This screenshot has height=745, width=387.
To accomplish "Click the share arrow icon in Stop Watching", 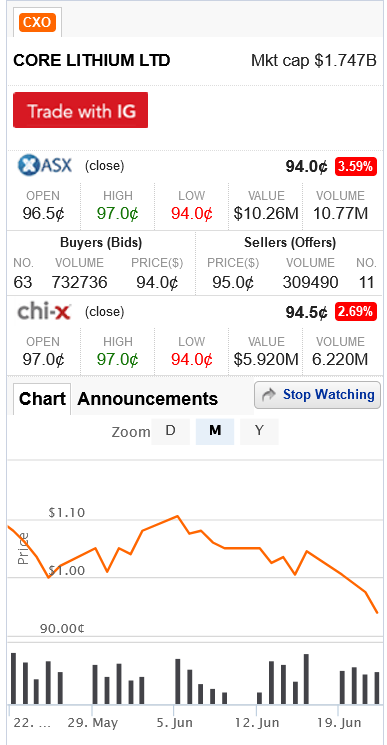I will [269, 395].
